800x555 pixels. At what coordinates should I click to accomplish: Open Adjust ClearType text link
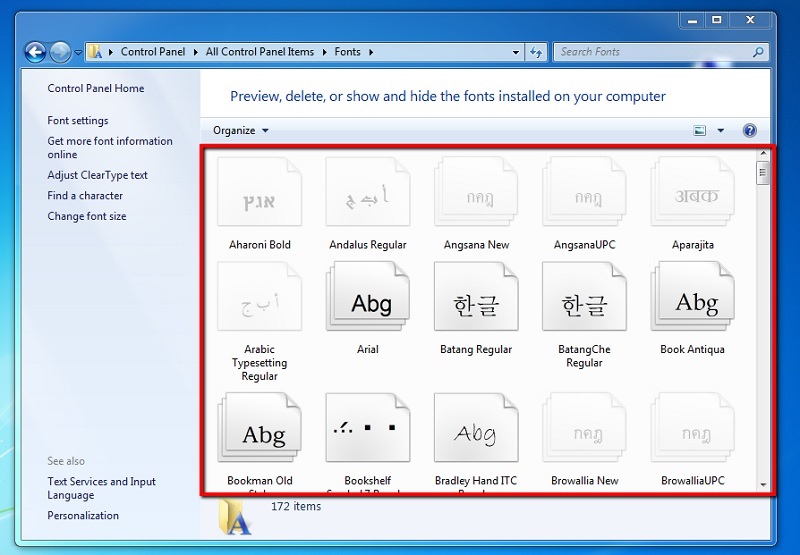click(x=97, y=175)
